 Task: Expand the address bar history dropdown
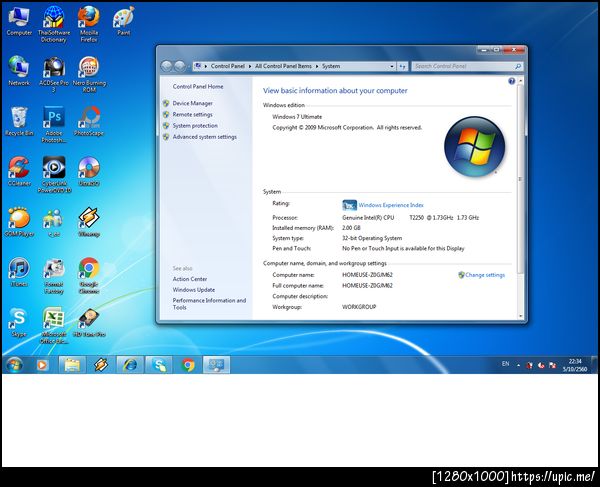point(392,66)
